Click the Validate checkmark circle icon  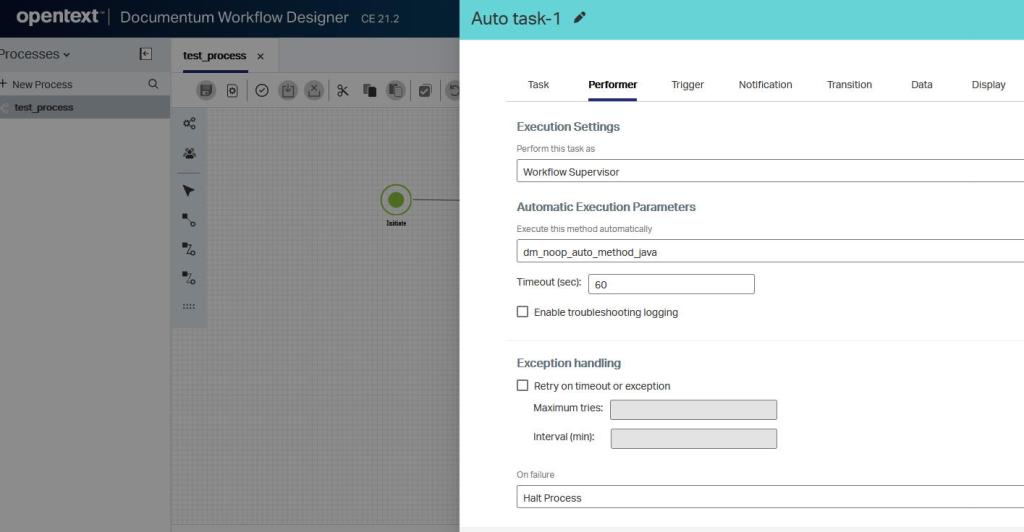coord(262,91)
